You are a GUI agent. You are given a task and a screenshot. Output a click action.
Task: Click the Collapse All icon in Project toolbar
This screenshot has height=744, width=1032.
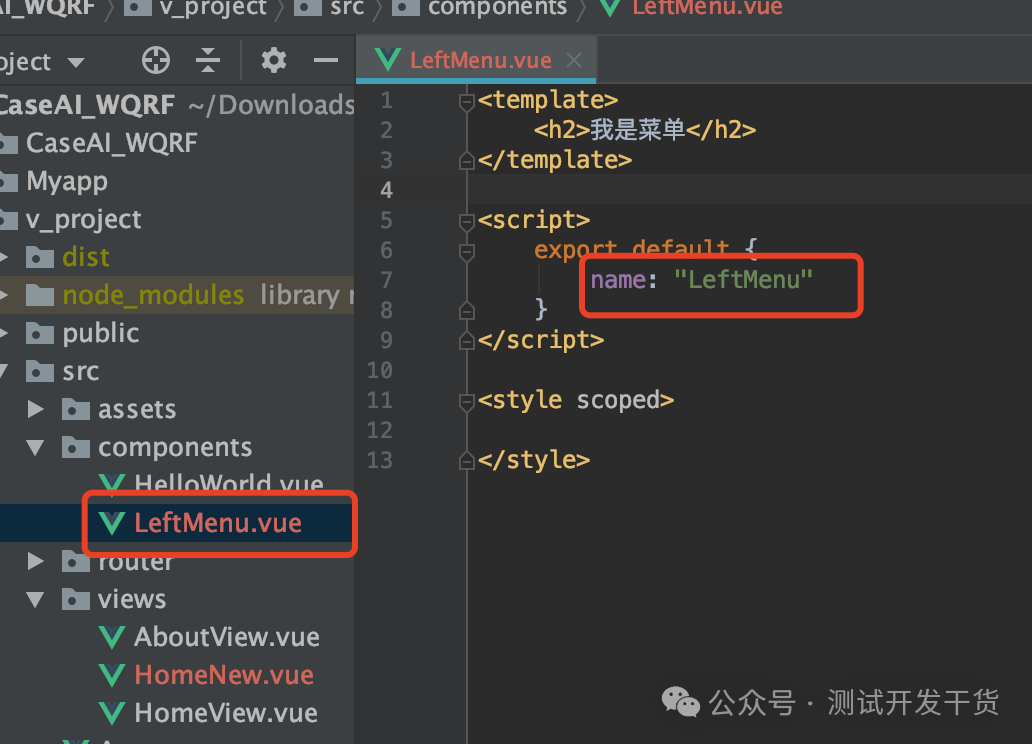208,61
